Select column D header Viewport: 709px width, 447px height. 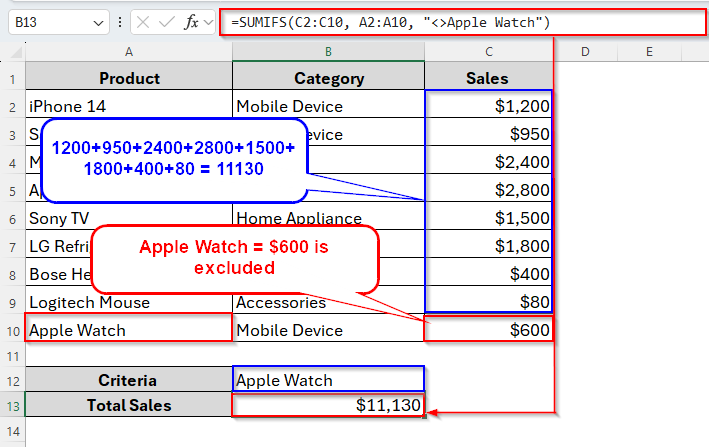click(584, 51)
